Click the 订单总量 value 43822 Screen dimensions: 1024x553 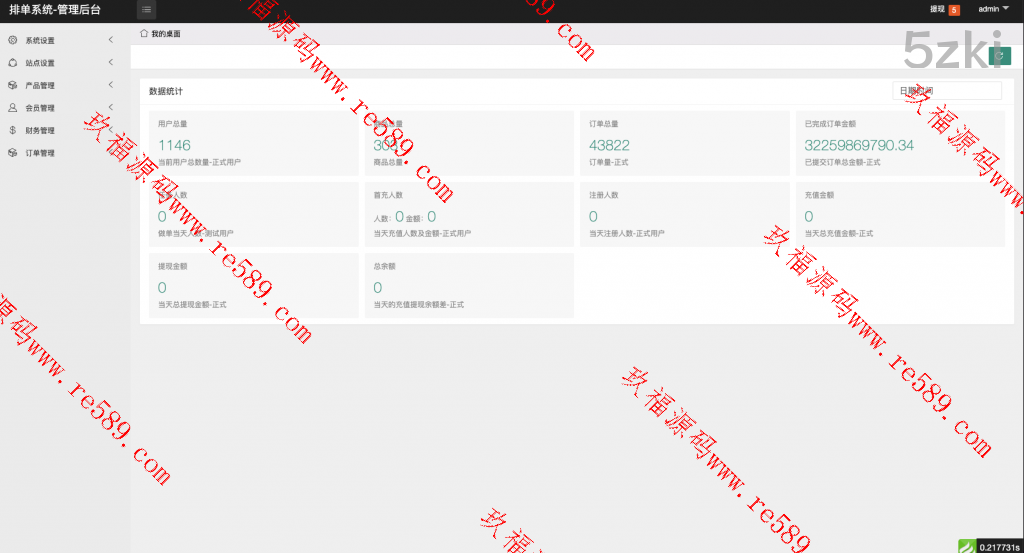(610, 146)
